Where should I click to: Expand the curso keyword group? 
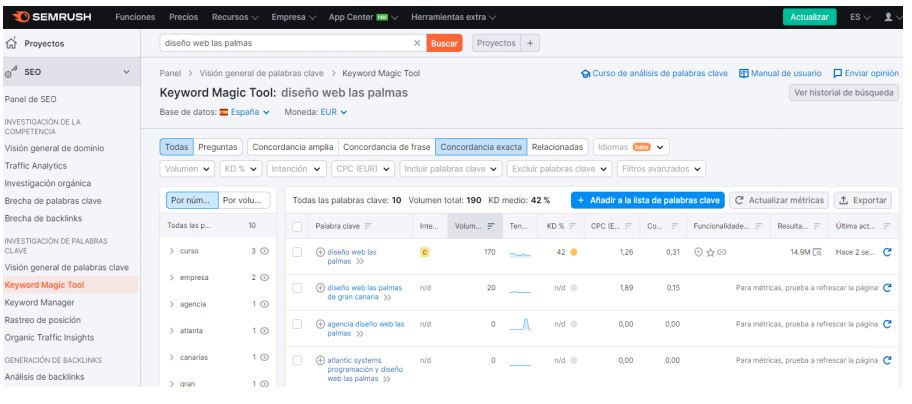point(172,251)
